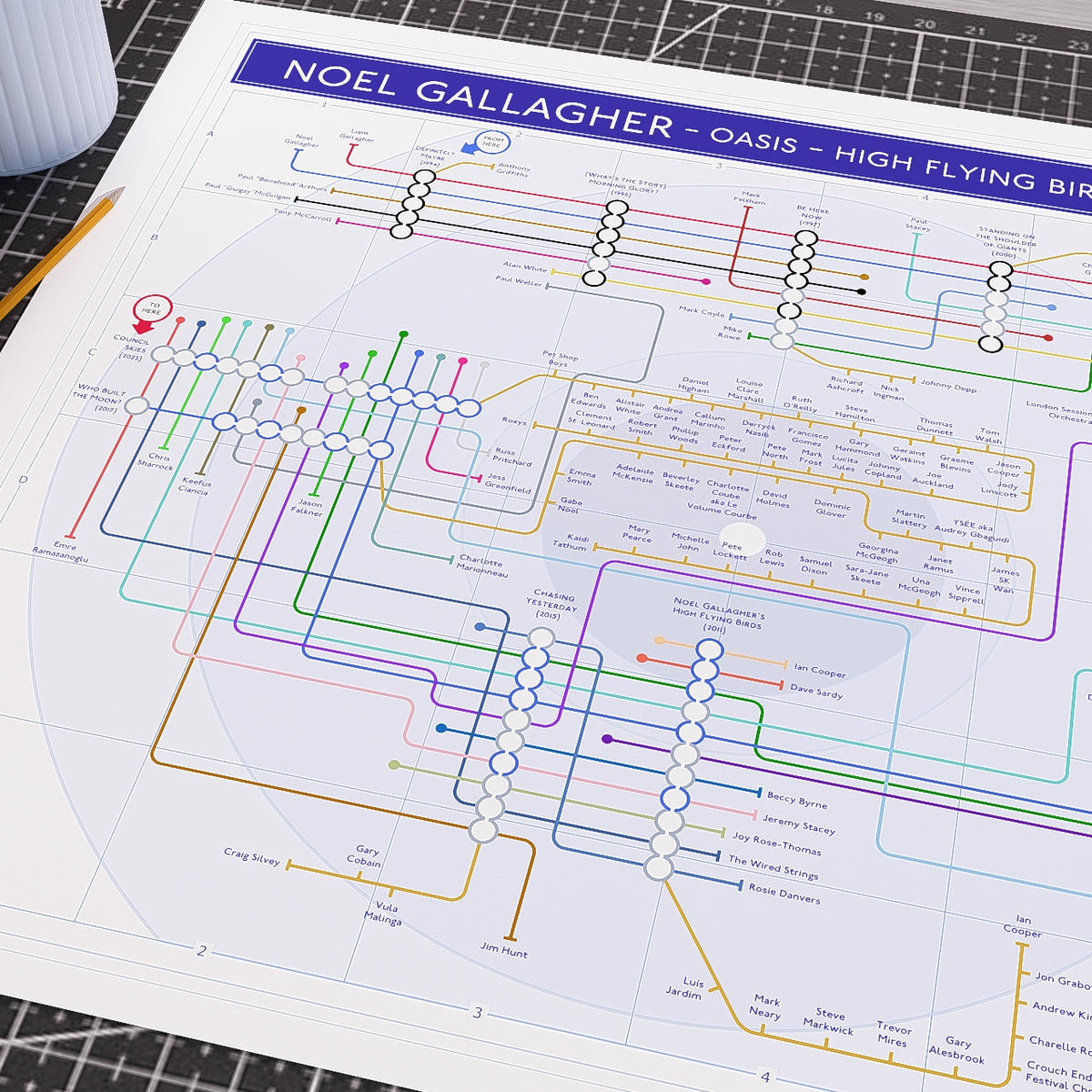Viewport: 1092px width, 1092px height.
Task: Click the name 'Liam Gallagher'
Action: click(x=357, y=135)
